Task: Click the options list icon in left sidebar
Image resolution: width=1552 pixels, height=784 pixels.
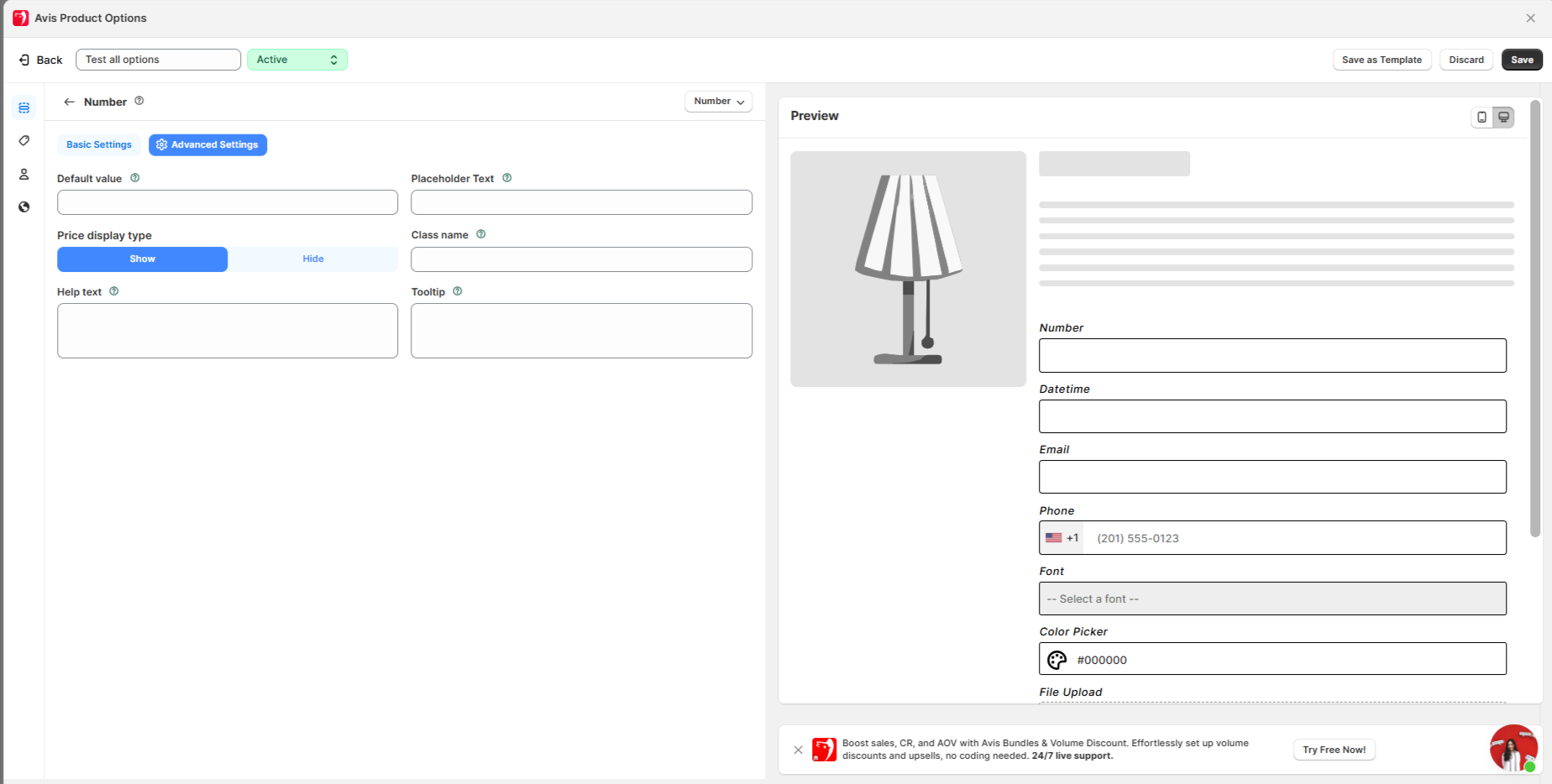Action: point(24,107)
